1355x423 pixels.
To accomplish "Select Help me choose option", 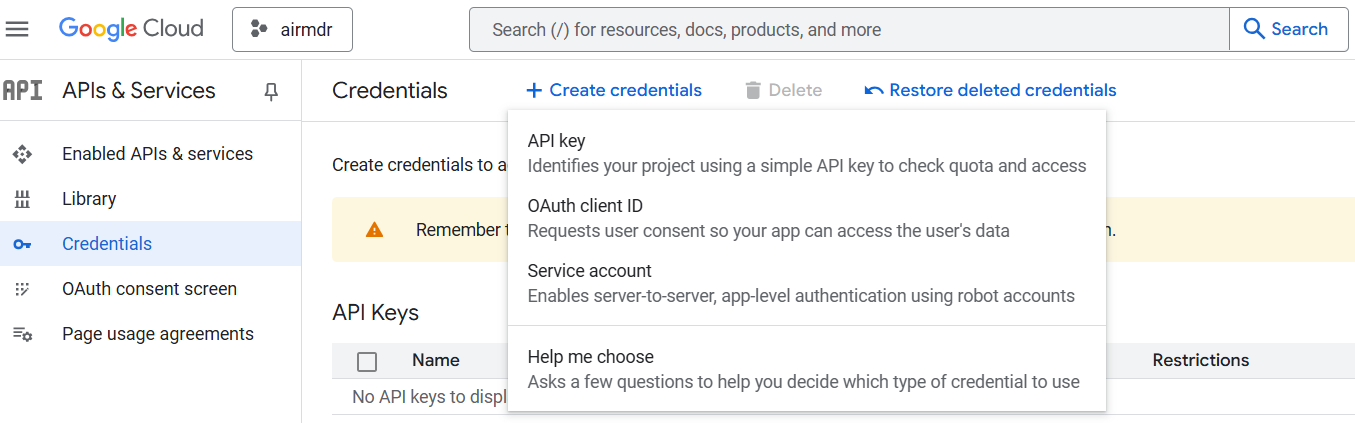I will tap(807, 369).
